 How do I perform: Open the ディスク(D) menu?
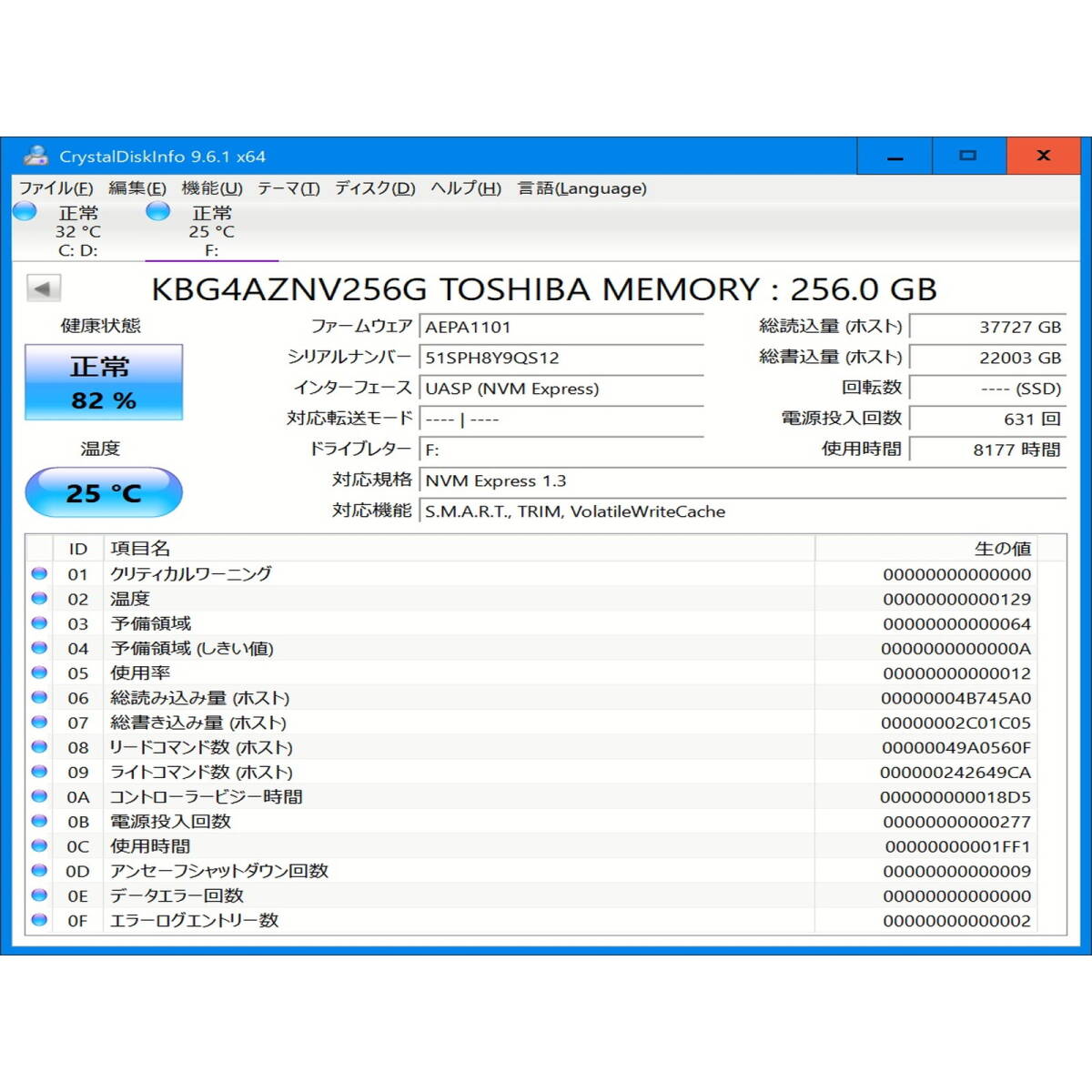pyautogui.click(x=375, y=188)
